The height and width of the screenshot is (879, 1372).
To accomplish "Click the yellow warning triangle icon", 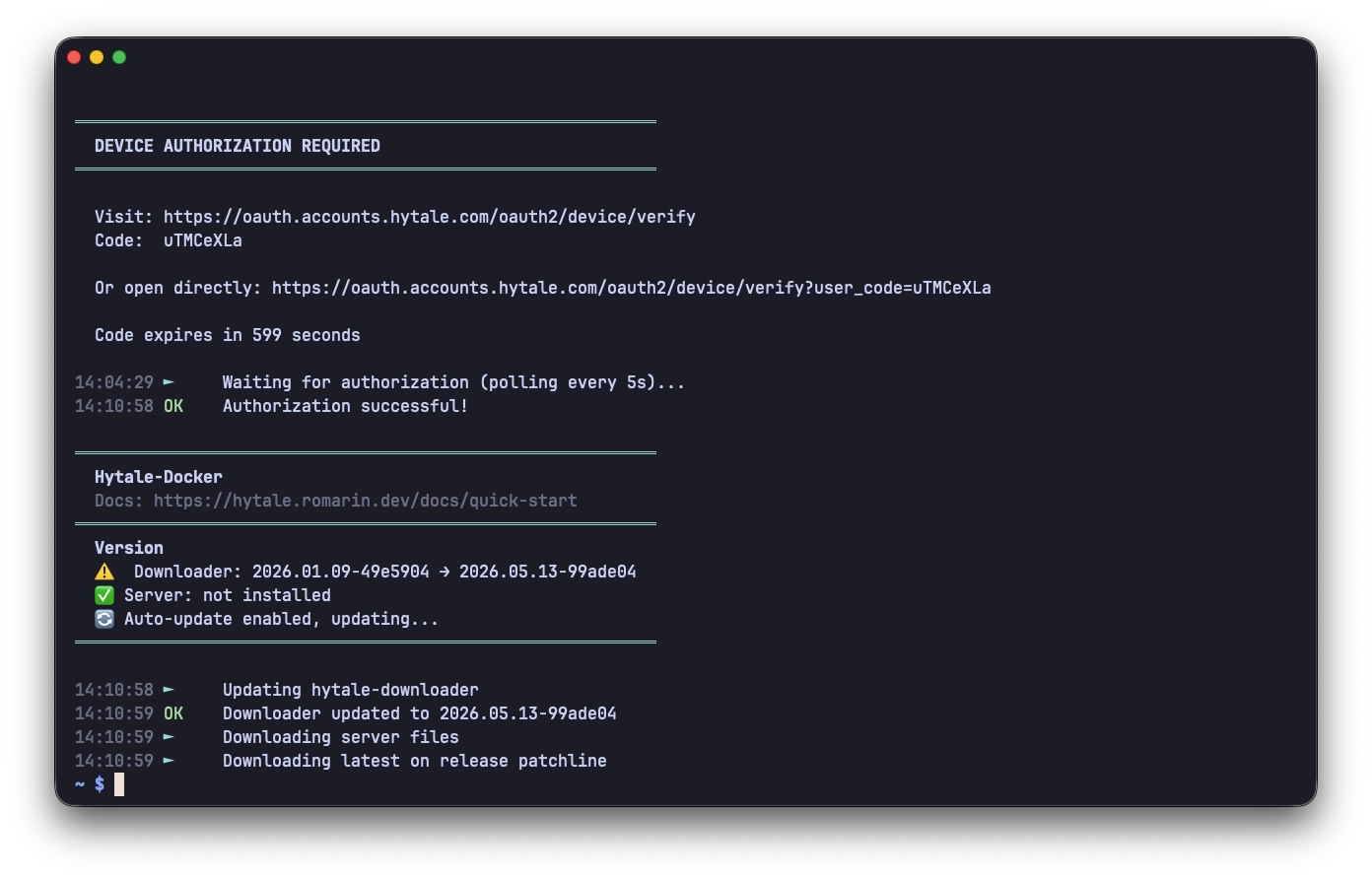I will point(104,572).
